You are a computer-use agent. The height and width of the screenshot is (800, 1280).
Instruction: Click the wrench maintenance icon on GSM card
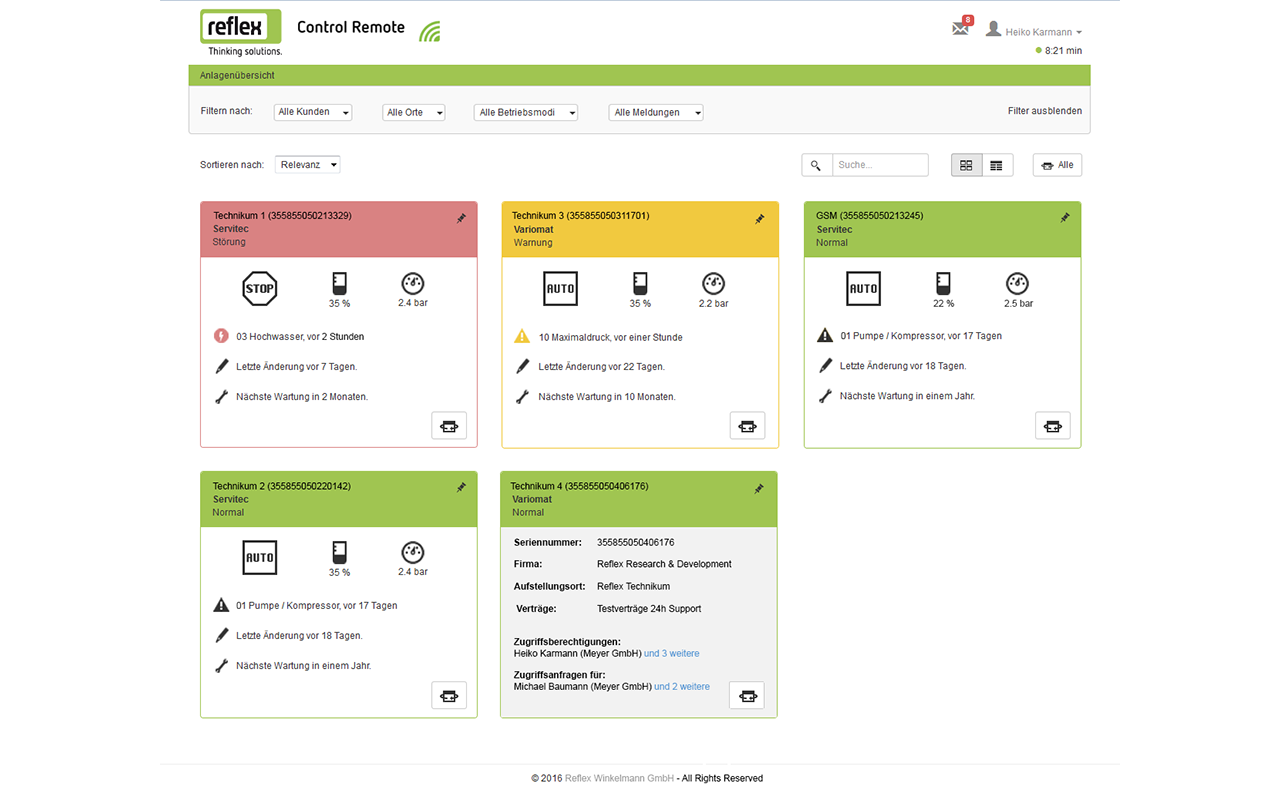click(825, 396)
